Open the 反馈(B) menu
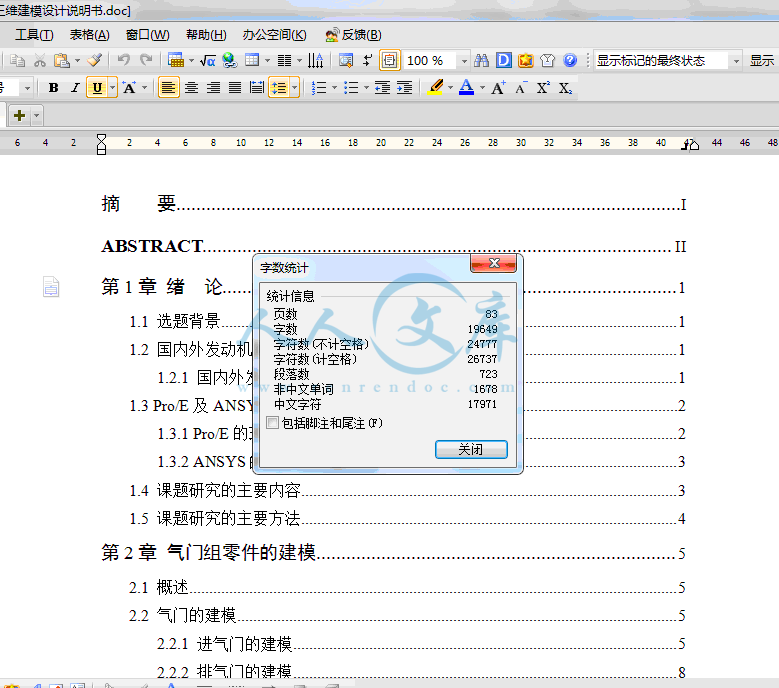 point(353,35)
